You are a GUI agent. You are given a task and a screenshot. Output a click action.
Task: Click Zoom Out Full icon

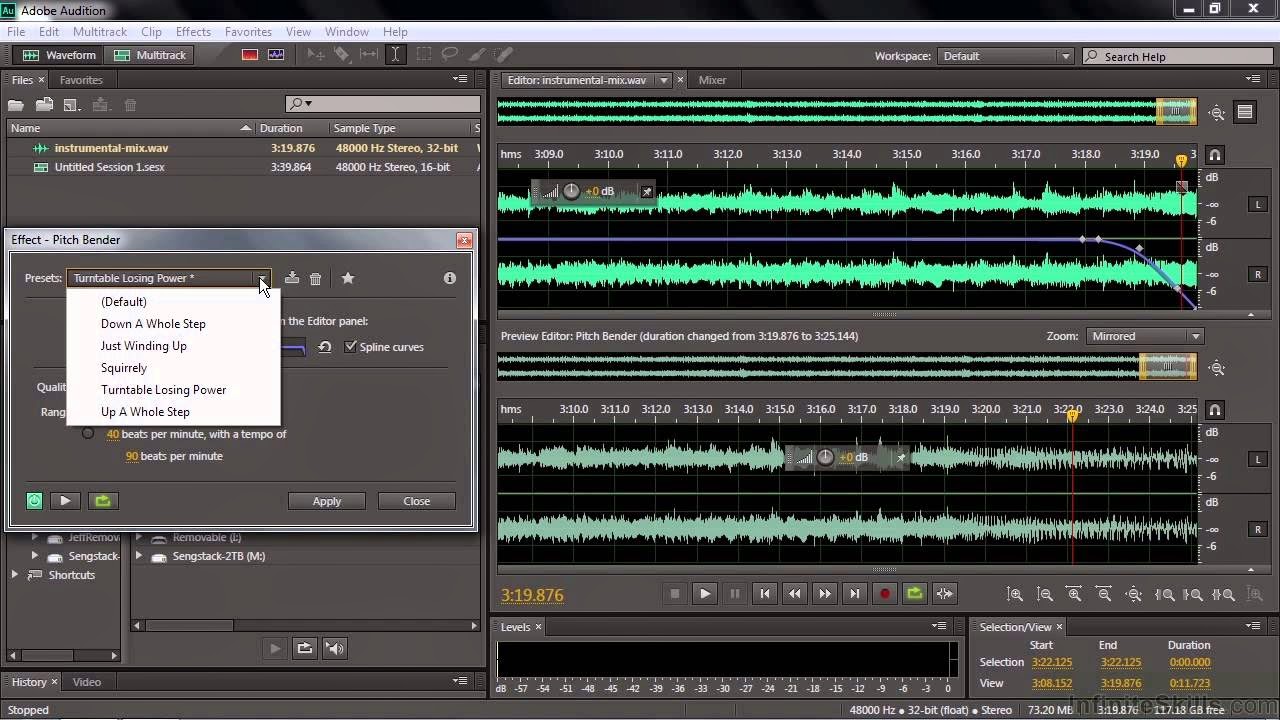point(1135,594)
